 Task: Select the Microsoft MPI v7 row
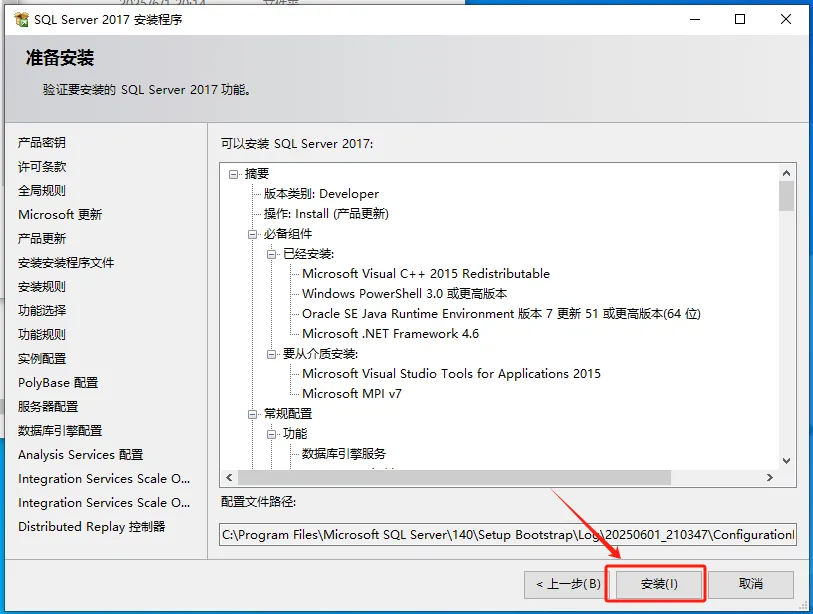click(x=352, y=394)
